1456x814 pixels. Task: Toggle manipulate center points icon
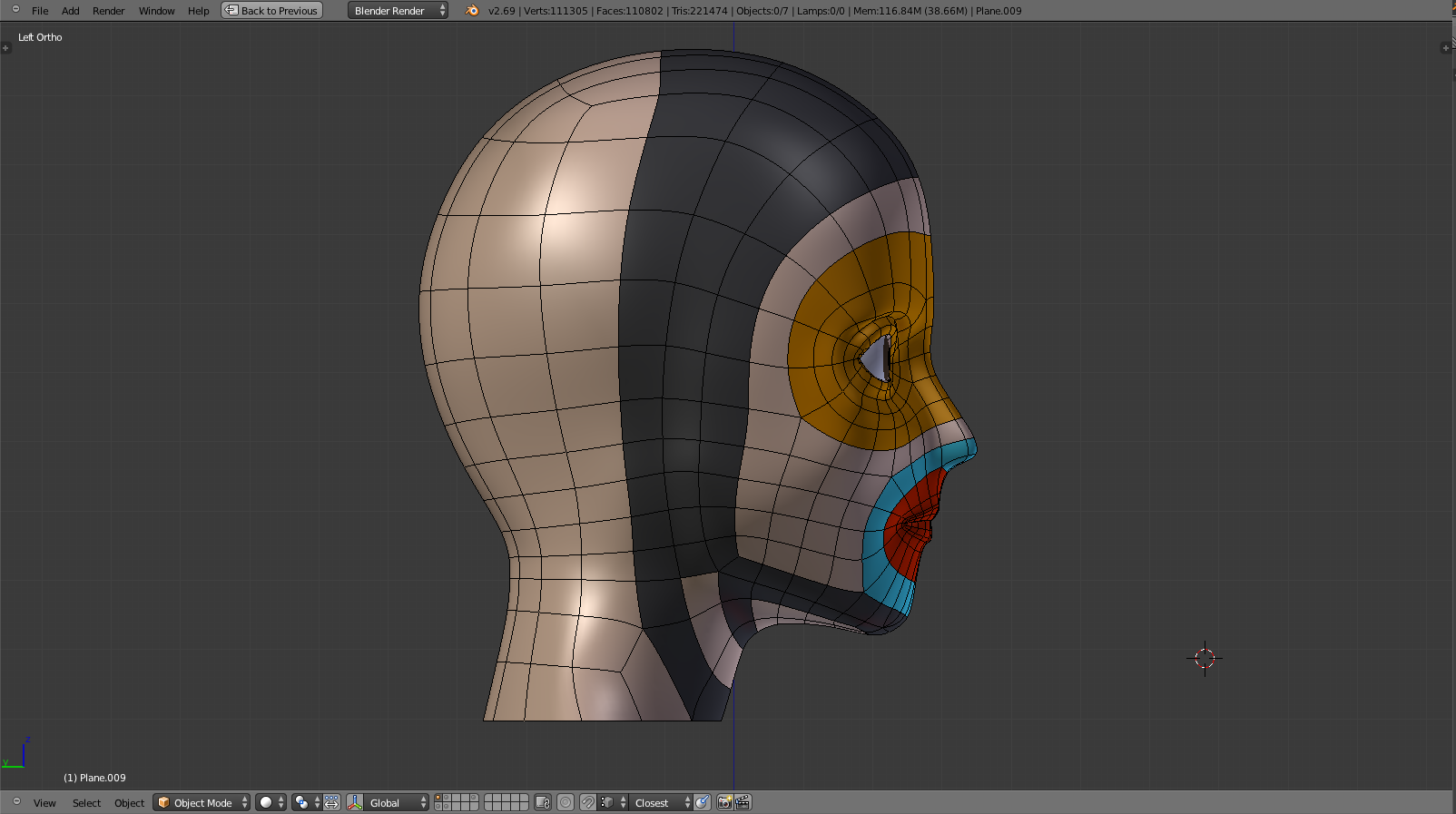pos(331,802)
